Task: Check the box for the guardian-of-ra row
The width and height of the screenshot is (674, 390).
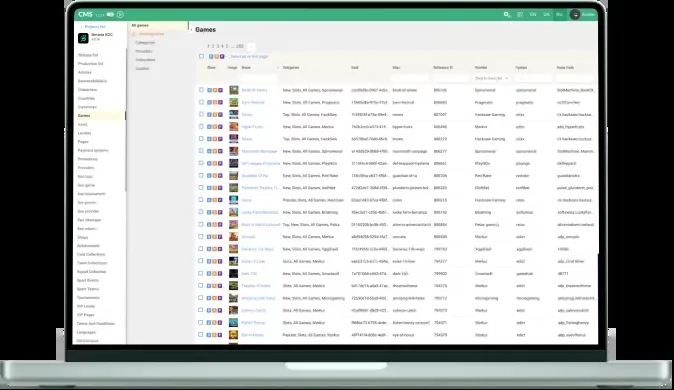Action: [x=201, y=175]
